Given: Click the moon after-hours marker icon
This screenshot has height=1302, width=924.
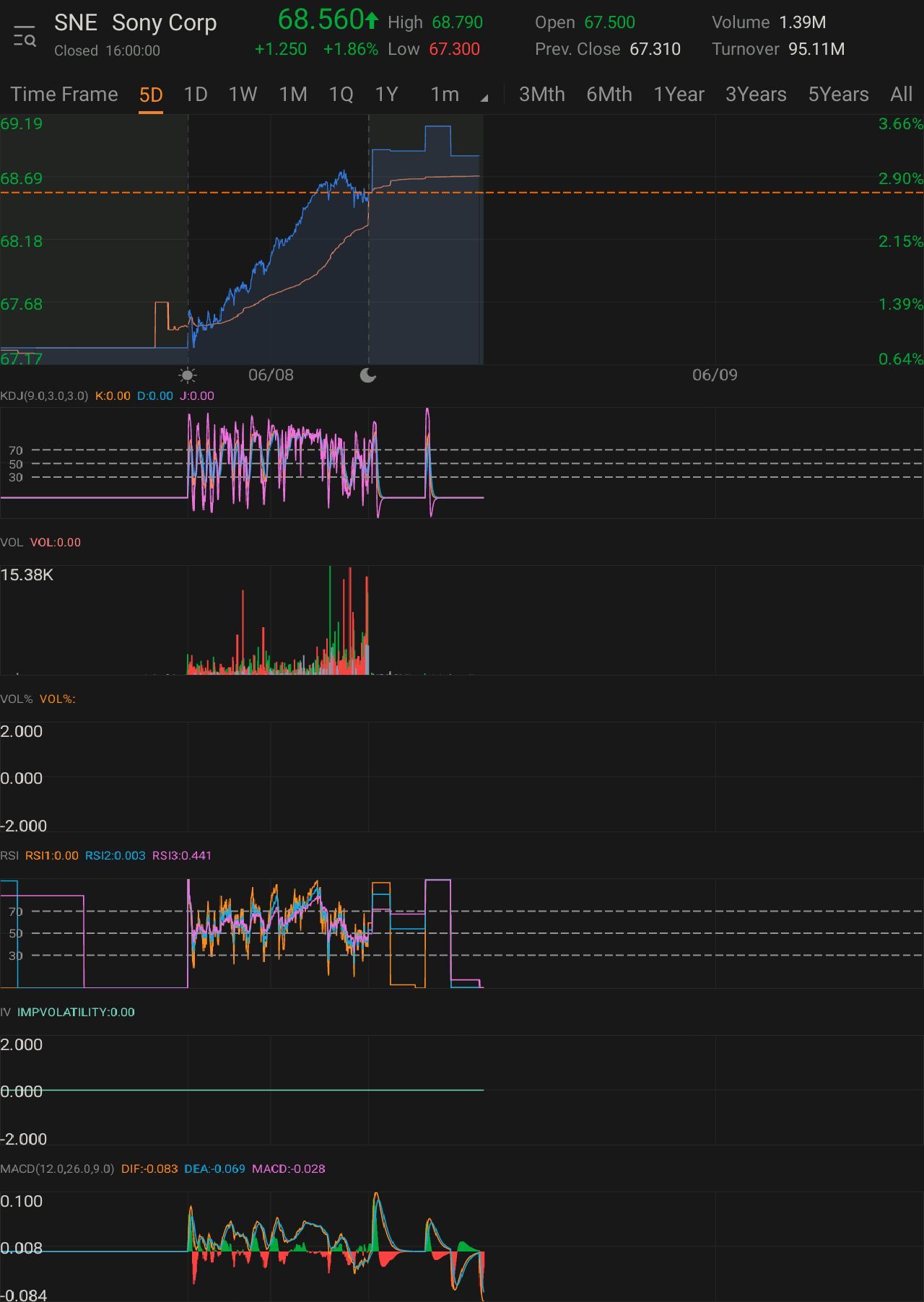Looking at the screenshot, I should pos(368,375).
